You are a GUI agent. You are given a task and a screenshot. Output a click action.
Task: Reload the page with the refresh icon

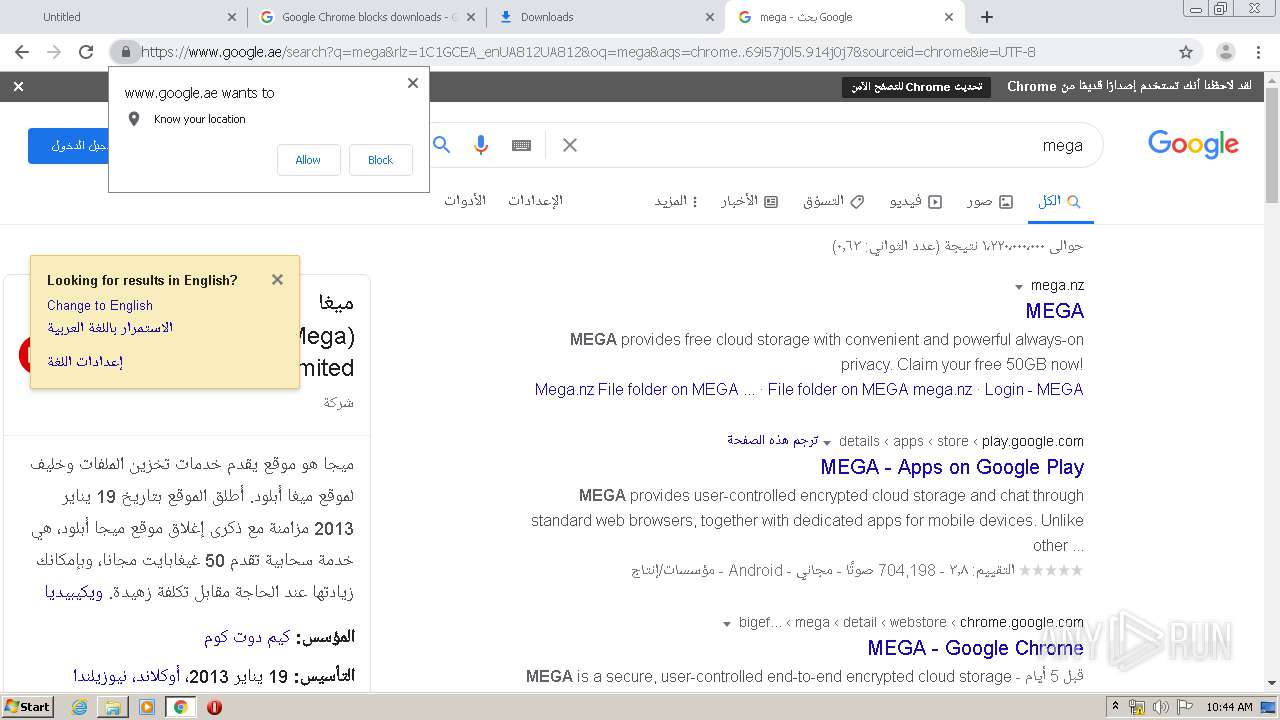(86, 52)
